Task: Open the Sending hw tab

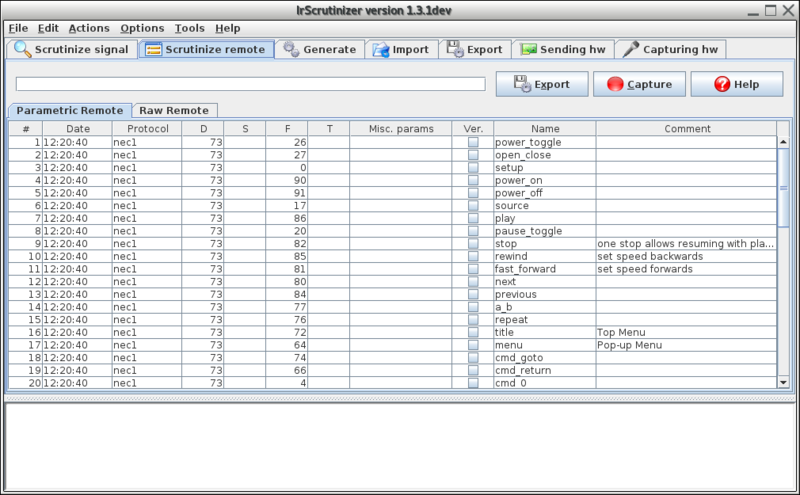Action: click(562, 49)
